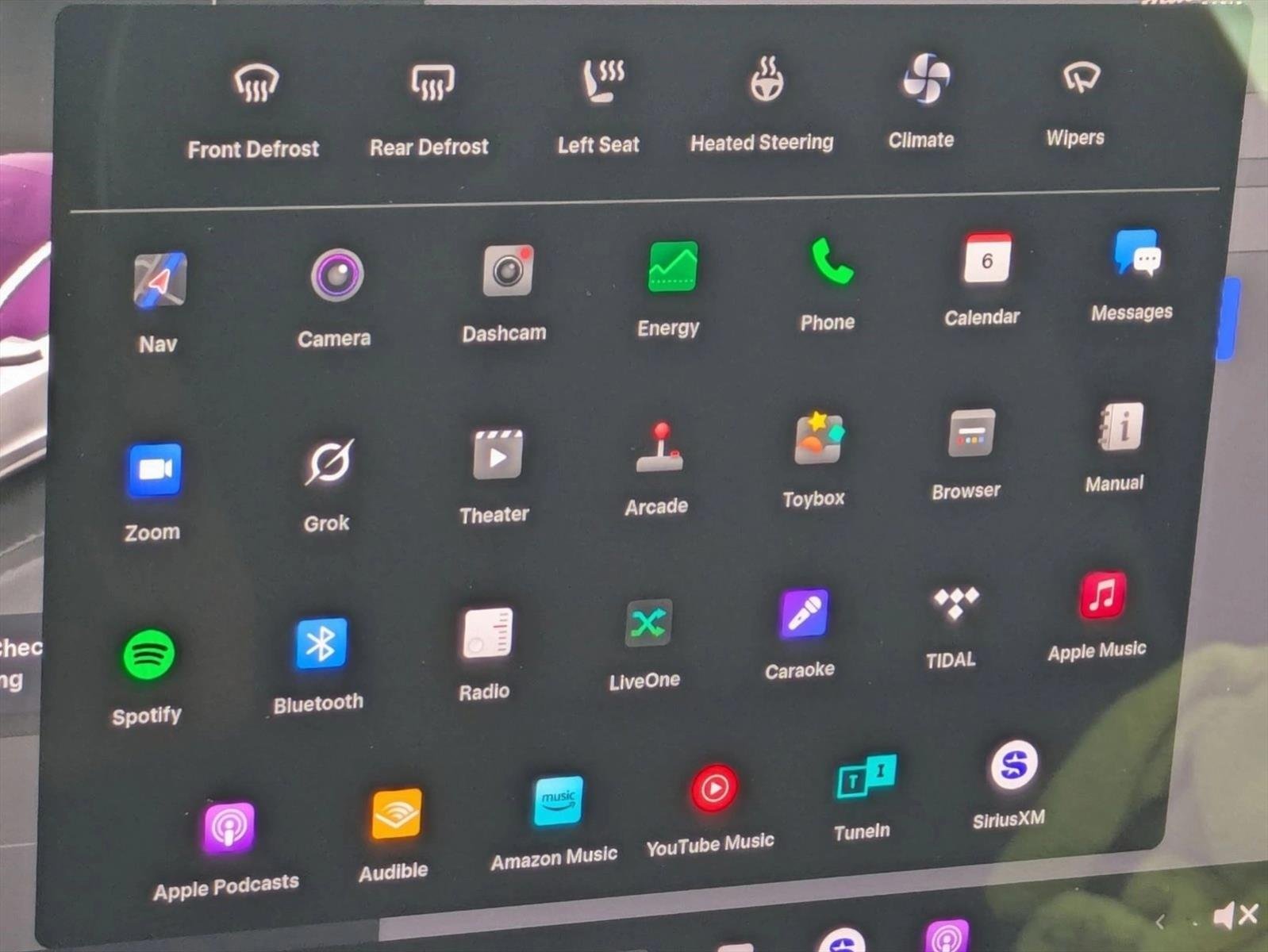Screen dimensions: 1268x952
Task: Open the Wipers controls
Action: [x=1080, y=78]
